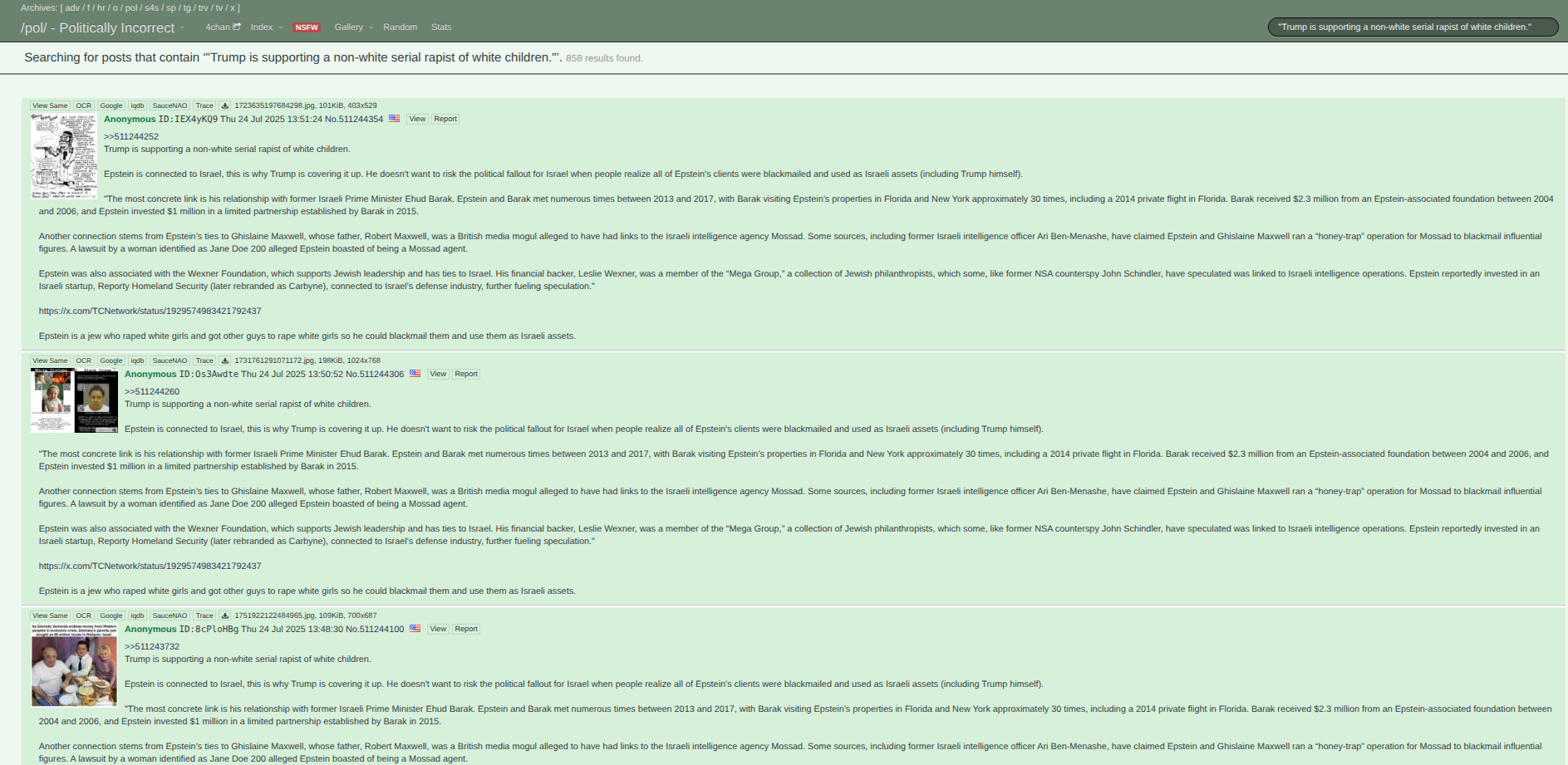Expand the /pol/ board title dropdown arrow
The image size is (1568, 765).
pos(182,28)
